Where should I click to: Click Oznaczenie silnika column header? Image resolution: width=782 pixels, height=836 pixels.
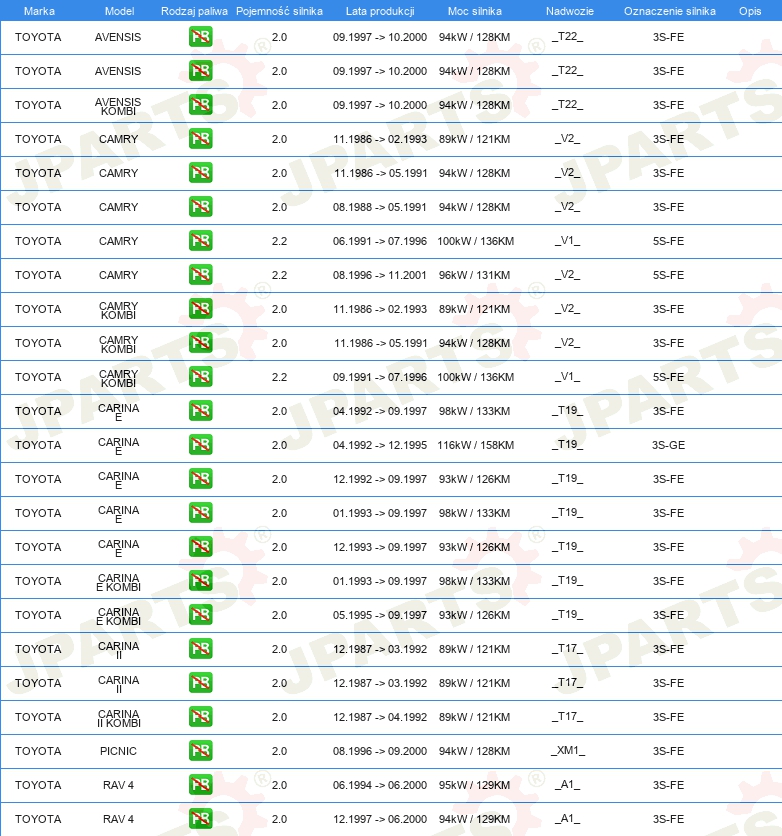tap(670, 11)
